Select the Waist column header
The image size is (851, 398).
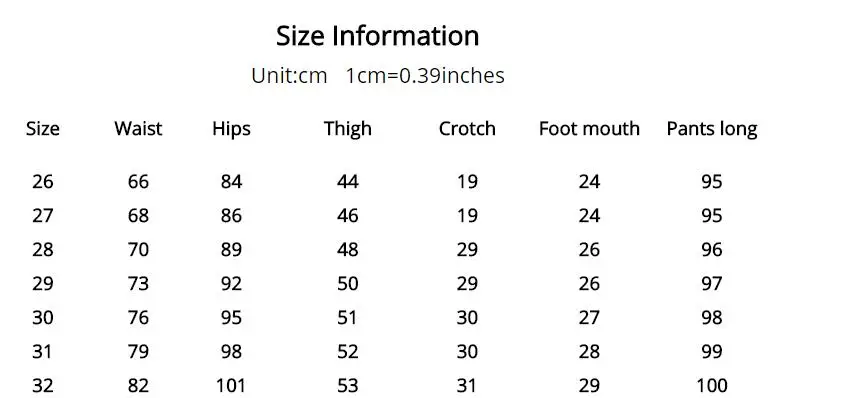138,129
